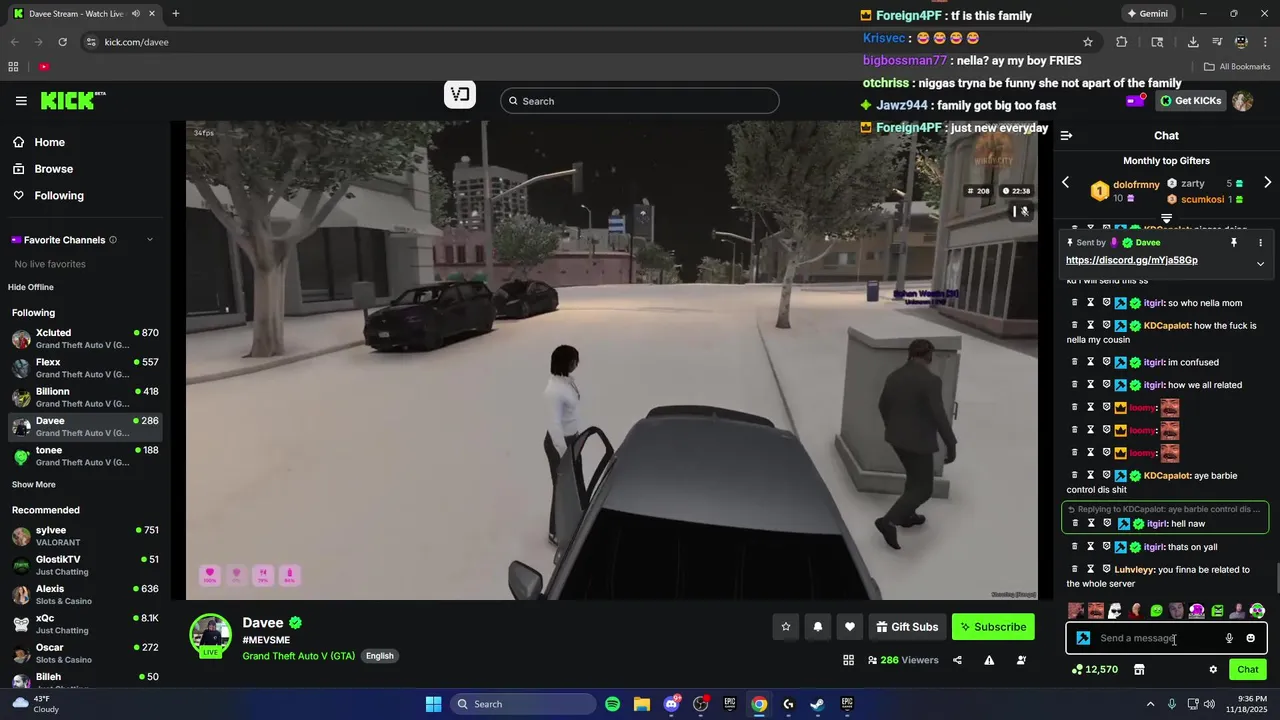This screenshot has width=1280, height=720.
Task: Open Discord from the taskbar
Action: tap(671, 704)
